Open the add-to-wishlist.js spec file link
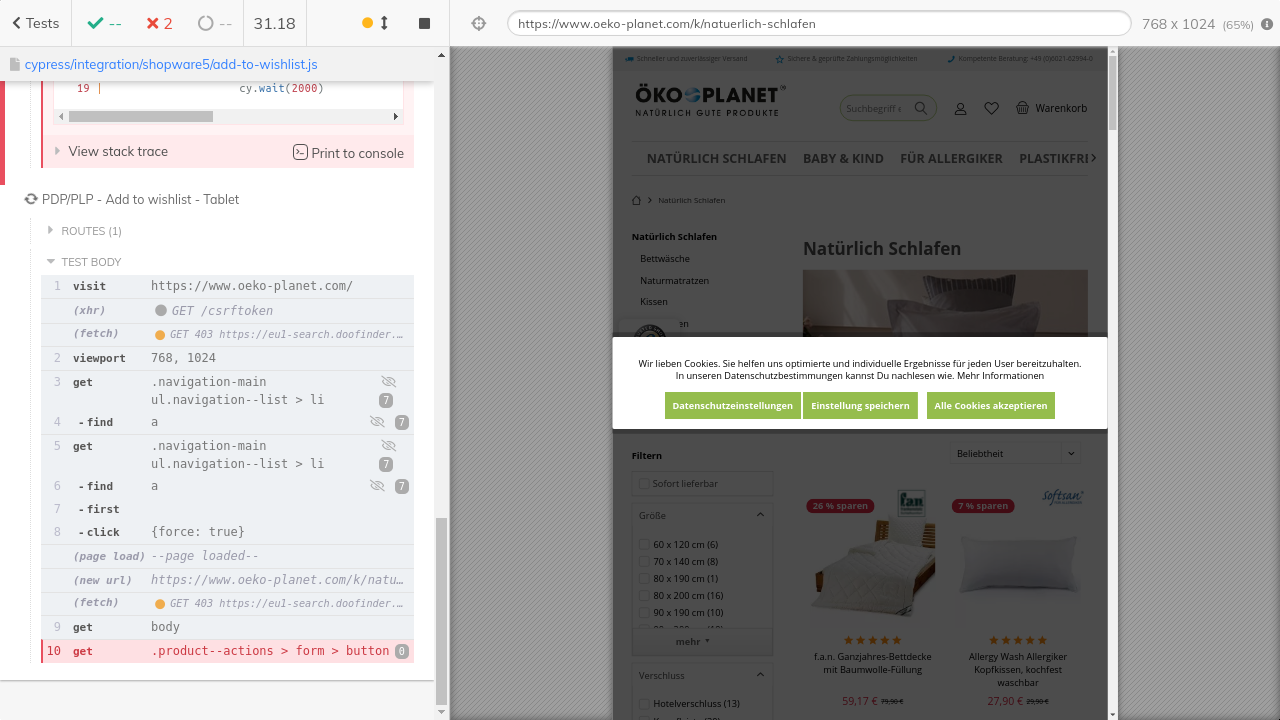 click(x=171, y=64)
